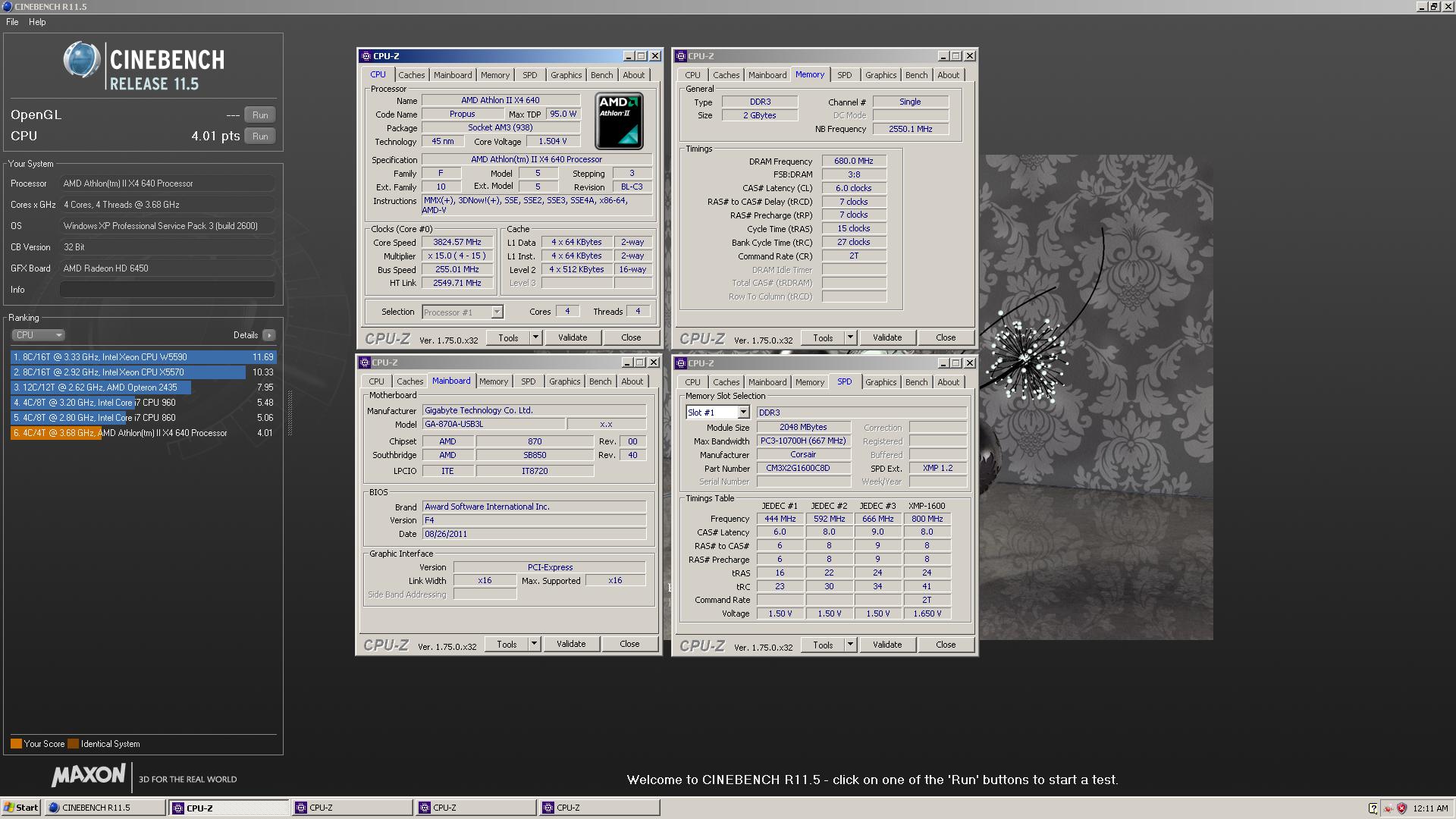1456x819 pixels.
Task: Open CPU tab in Memory-tab window
Action: [692, 75]
